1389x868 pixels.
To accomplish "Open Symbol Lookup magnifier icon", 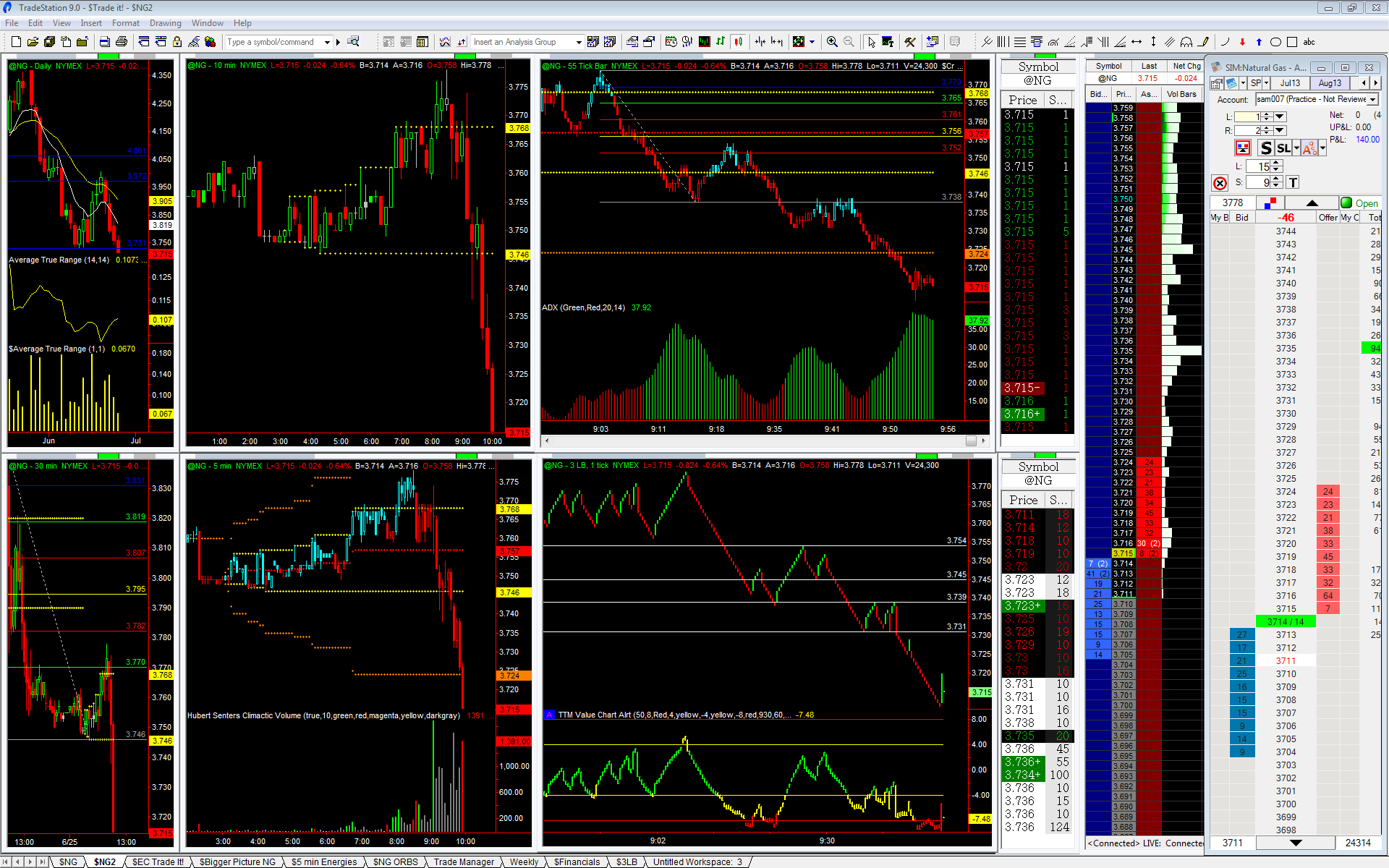I will (354, 42).
